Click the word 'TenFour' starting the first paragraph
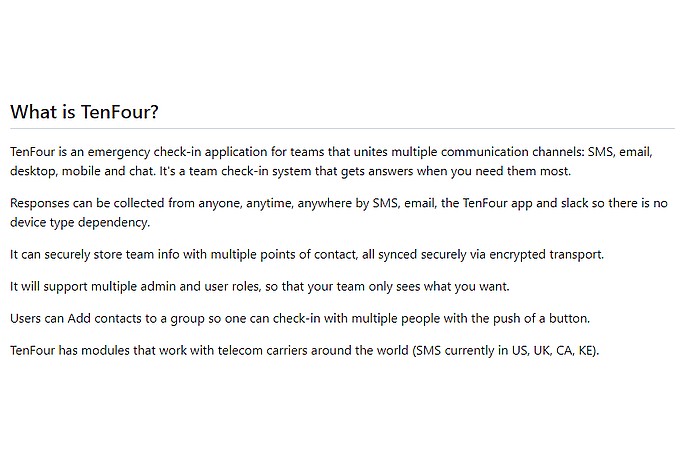The width and height of the screenshot is (690, 460). [33, 152]
